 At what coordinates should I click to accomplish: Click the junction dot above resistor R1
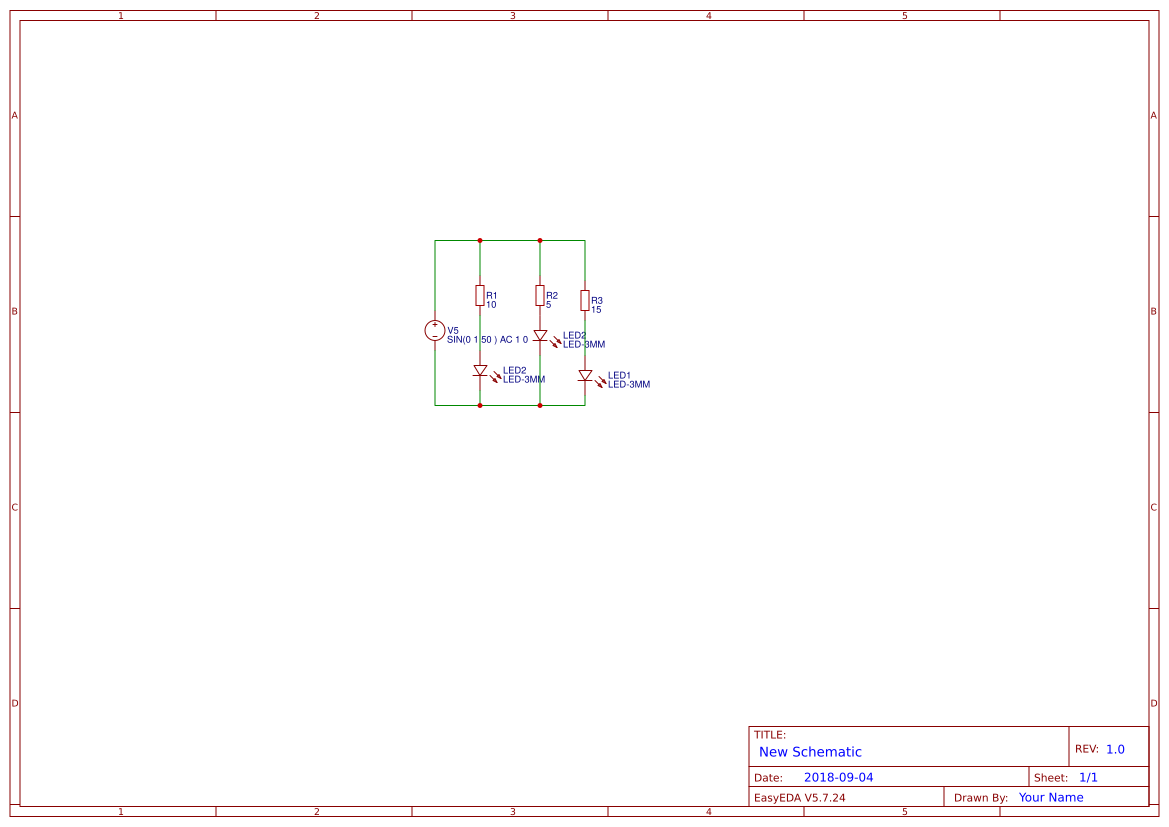(480, 240)
